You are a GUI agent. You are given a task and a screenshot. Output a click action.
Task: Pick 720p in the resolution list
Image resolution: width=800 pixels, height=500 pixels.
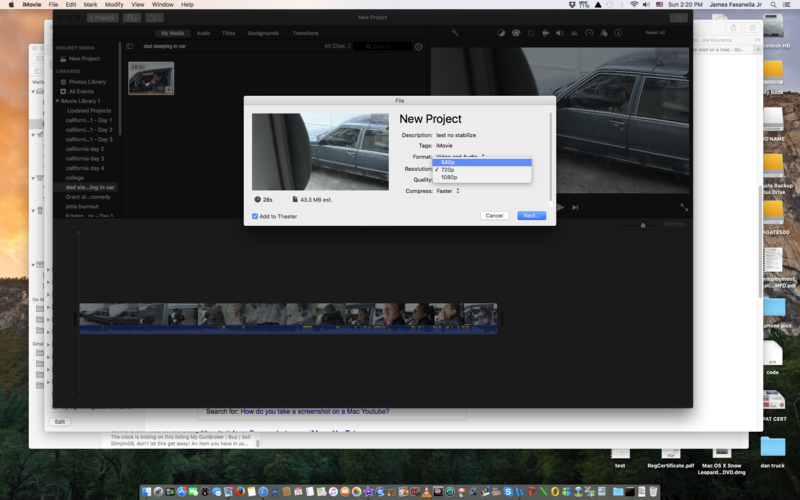[449, 170]
